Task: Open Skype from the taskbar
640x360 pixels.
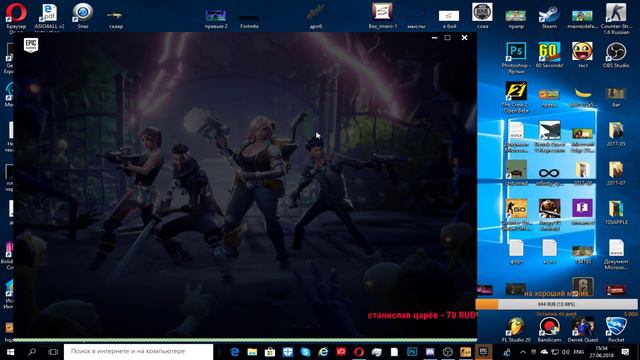Action: click(x=305, y=352)
